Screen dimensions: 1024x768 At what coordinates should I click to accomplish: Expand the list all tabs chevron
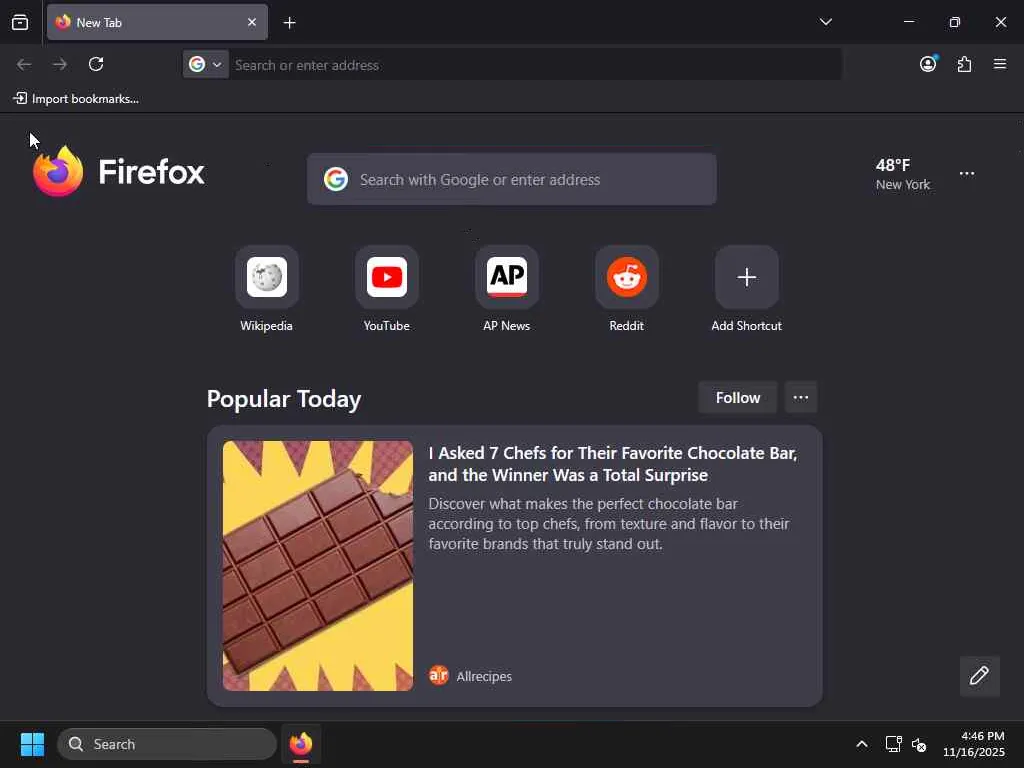825,22
